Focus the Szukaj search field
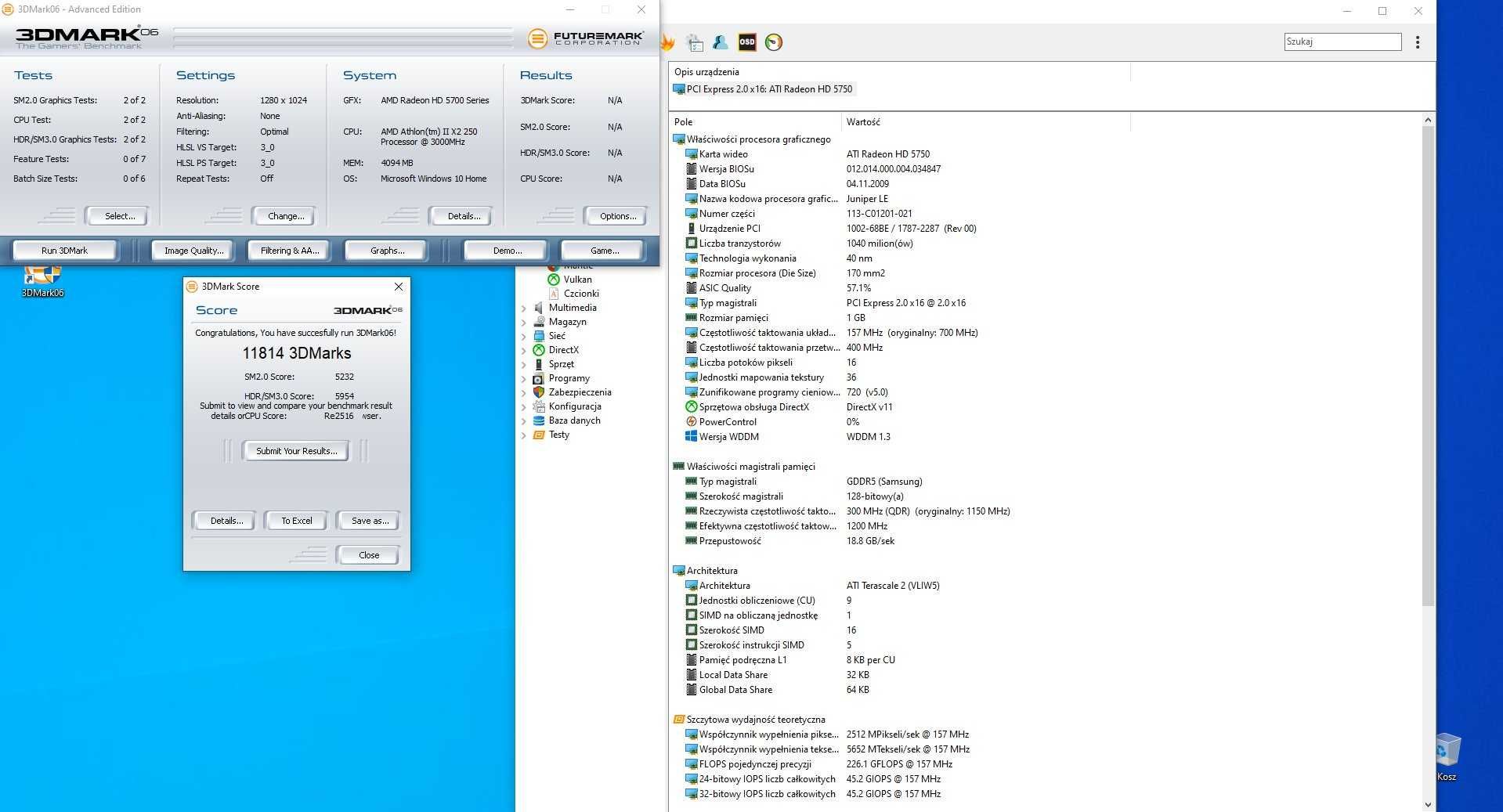 (1342, 42)
